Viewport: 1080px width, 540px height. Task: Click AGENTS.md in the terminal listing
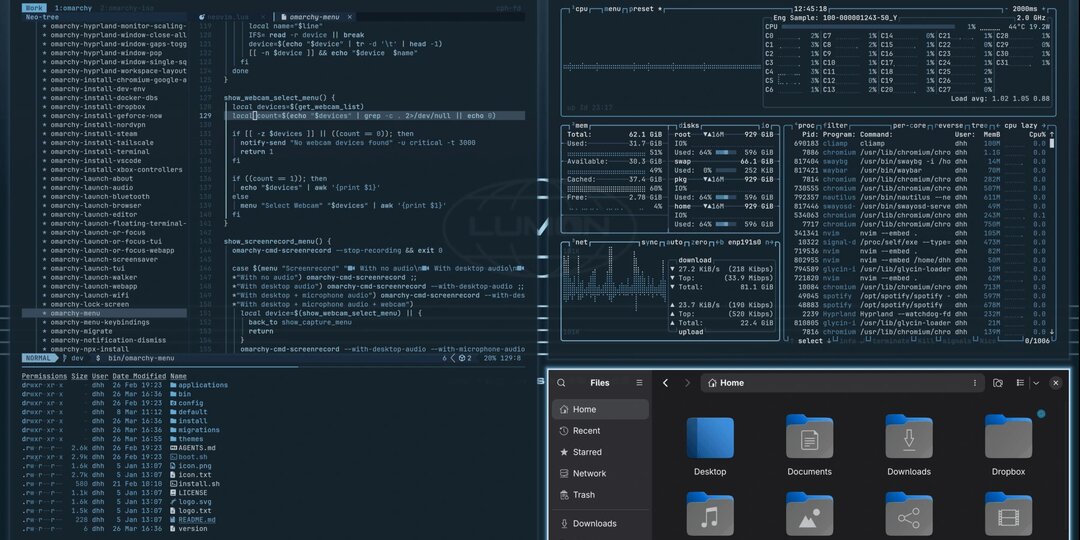[196, 448]
